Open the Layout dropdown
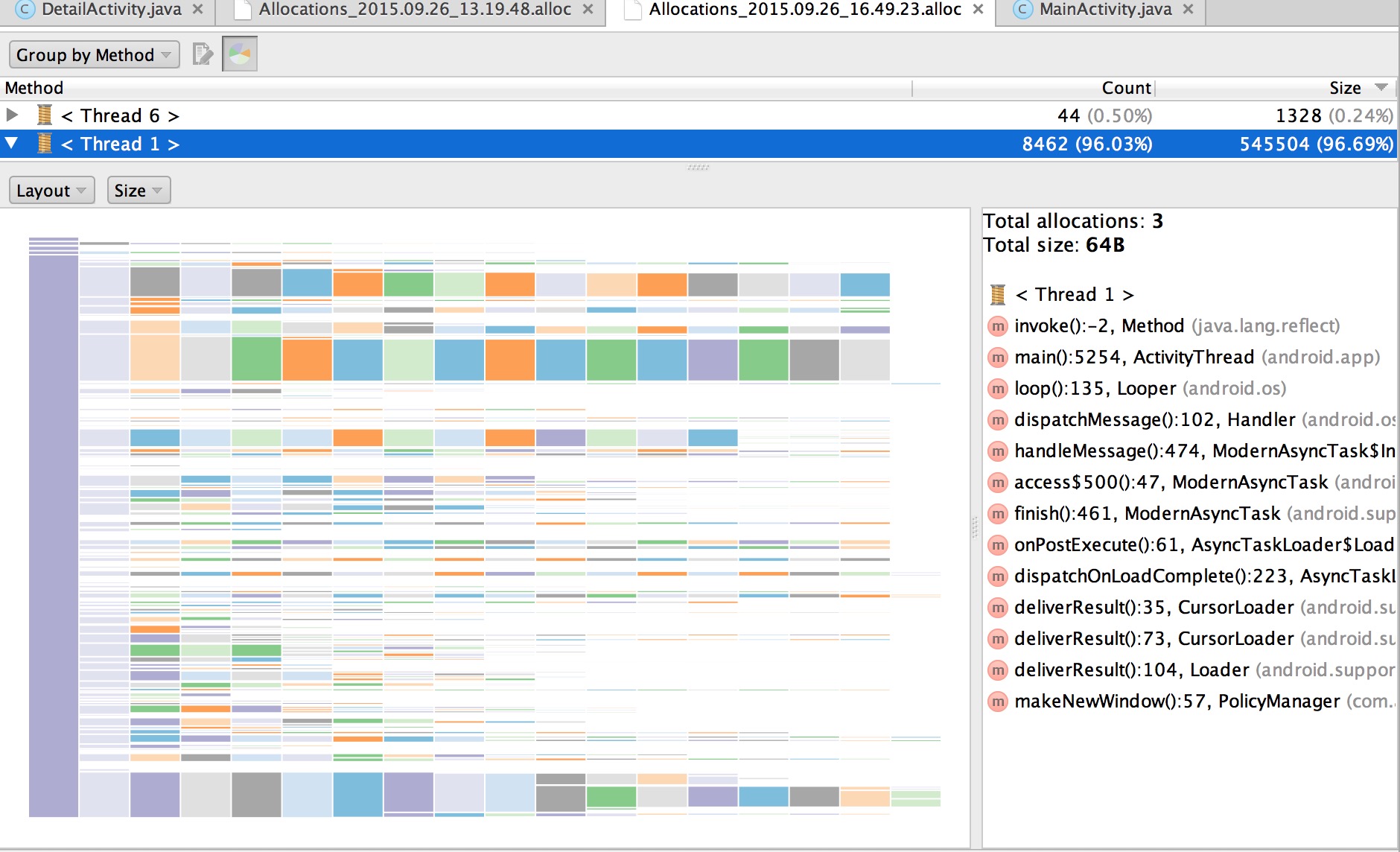This screenshot has width=1400, height=852. pyautogui.click(x=51, y=191)
